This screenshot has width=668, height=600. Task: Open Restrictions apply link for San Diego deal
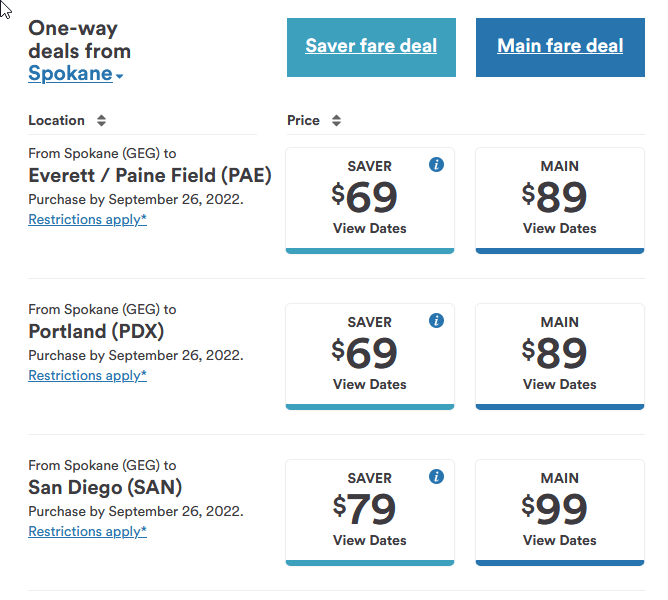click(87, 532)
